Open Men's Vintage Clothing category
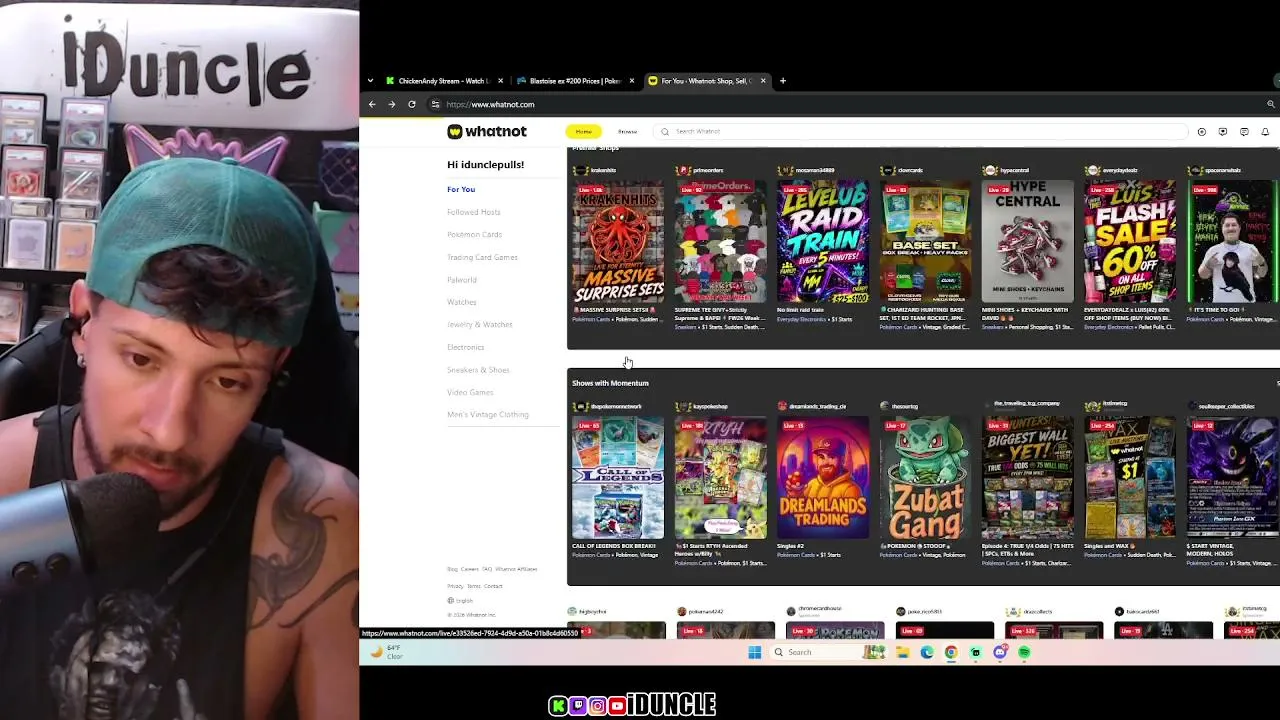1280x720 pixels. point(488,415)
